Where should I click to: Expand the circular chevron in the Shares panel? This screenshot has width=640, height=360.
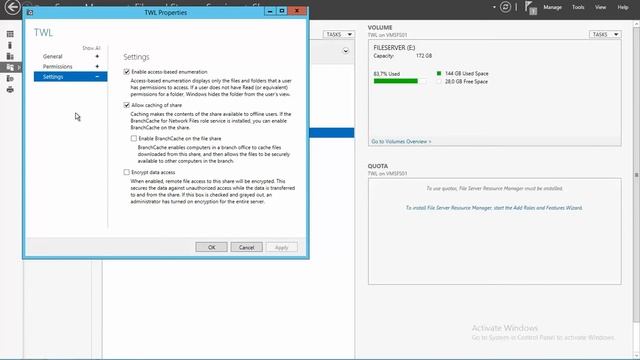[x=346, y=51]
